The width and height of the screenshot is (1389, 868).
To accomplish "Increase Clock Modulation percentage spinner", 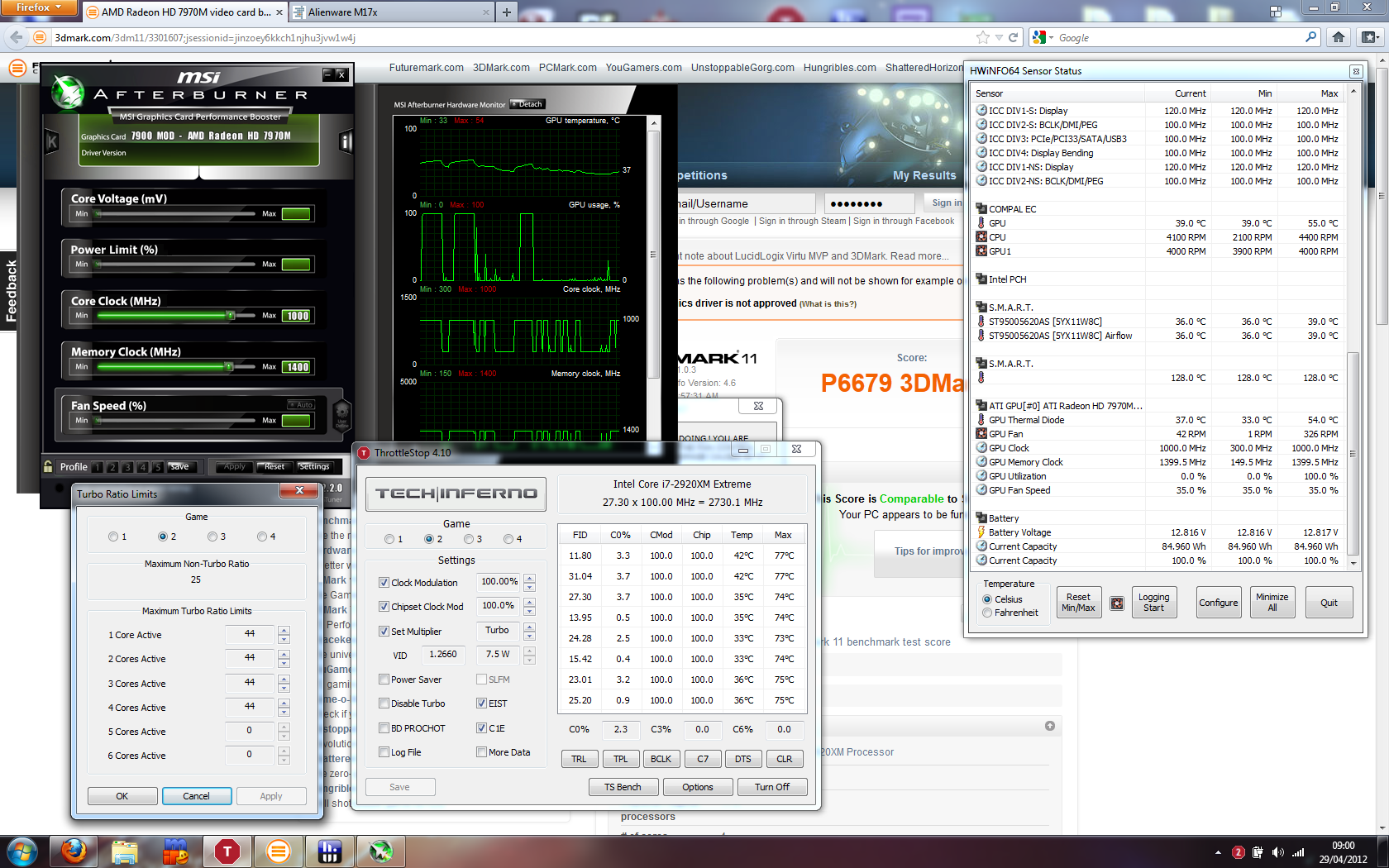I will click(529, 578).
